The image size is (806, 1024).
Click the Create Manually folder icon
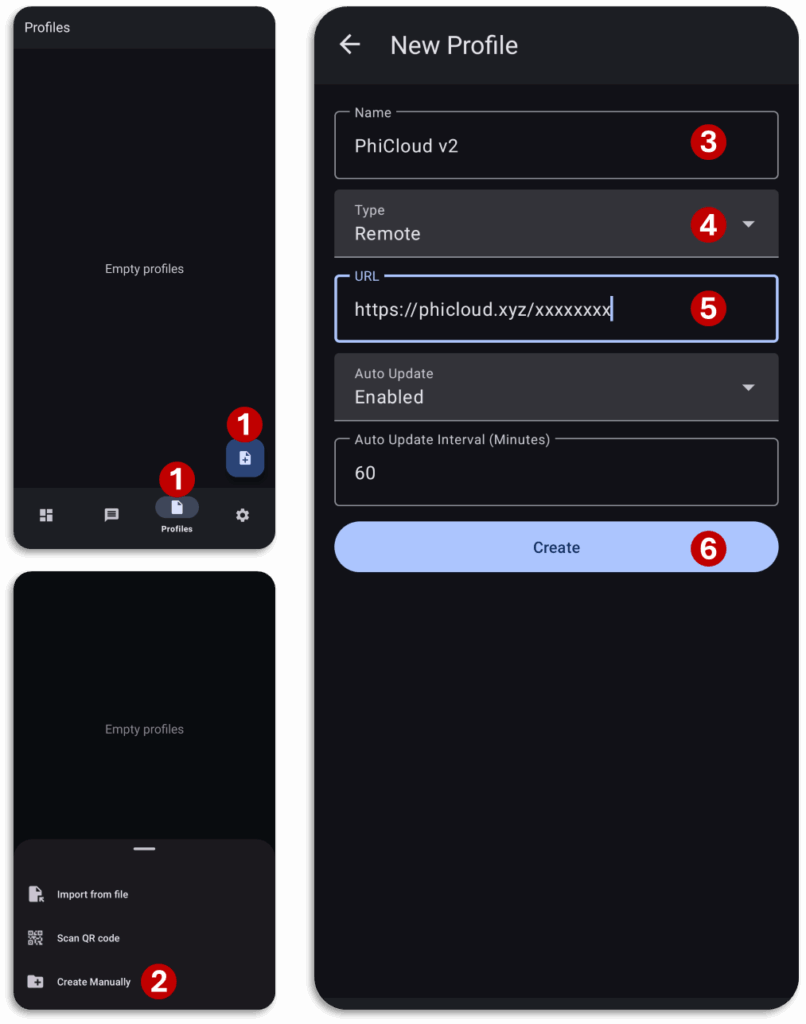(x=35, y=982)
